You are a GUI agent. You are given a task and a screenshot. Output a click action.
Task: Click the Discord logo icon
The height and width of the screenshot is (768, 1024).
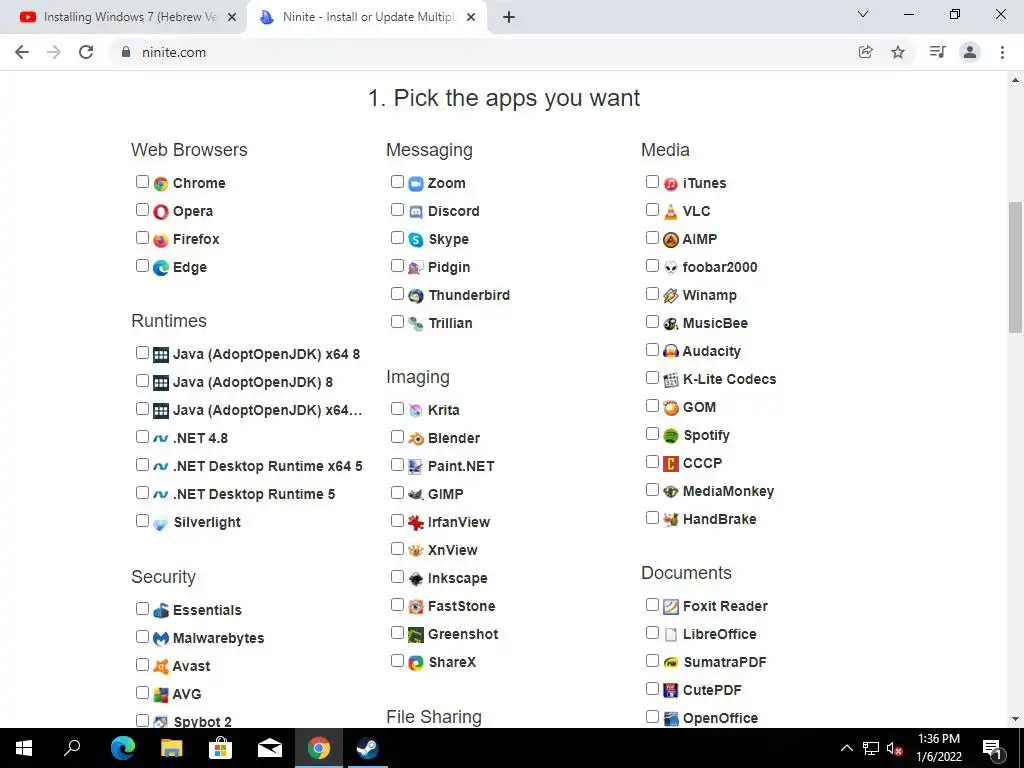tap(416, 212)
